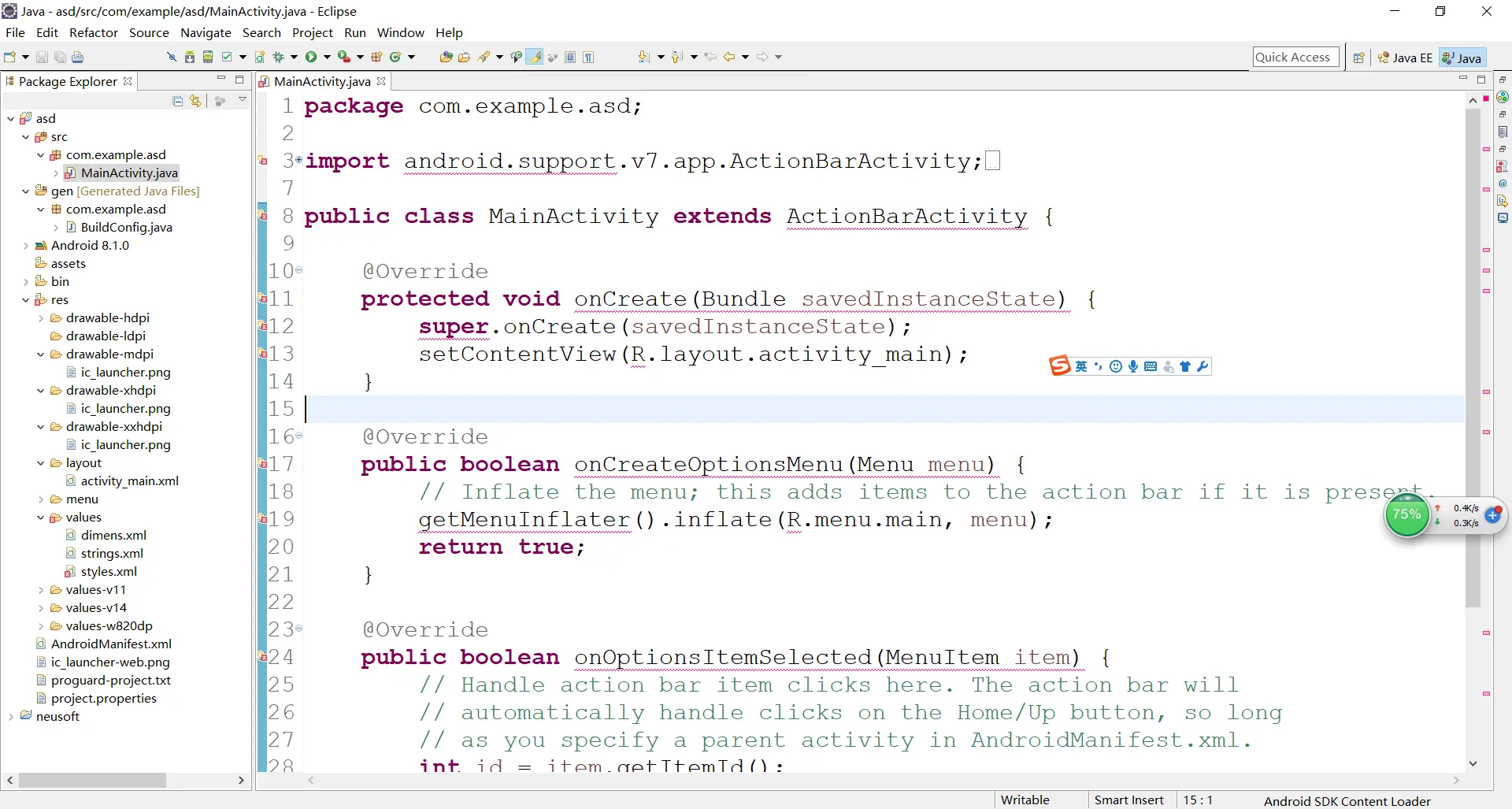
Task: Click the Print icon in the toolbar
Action: [77, 57]
